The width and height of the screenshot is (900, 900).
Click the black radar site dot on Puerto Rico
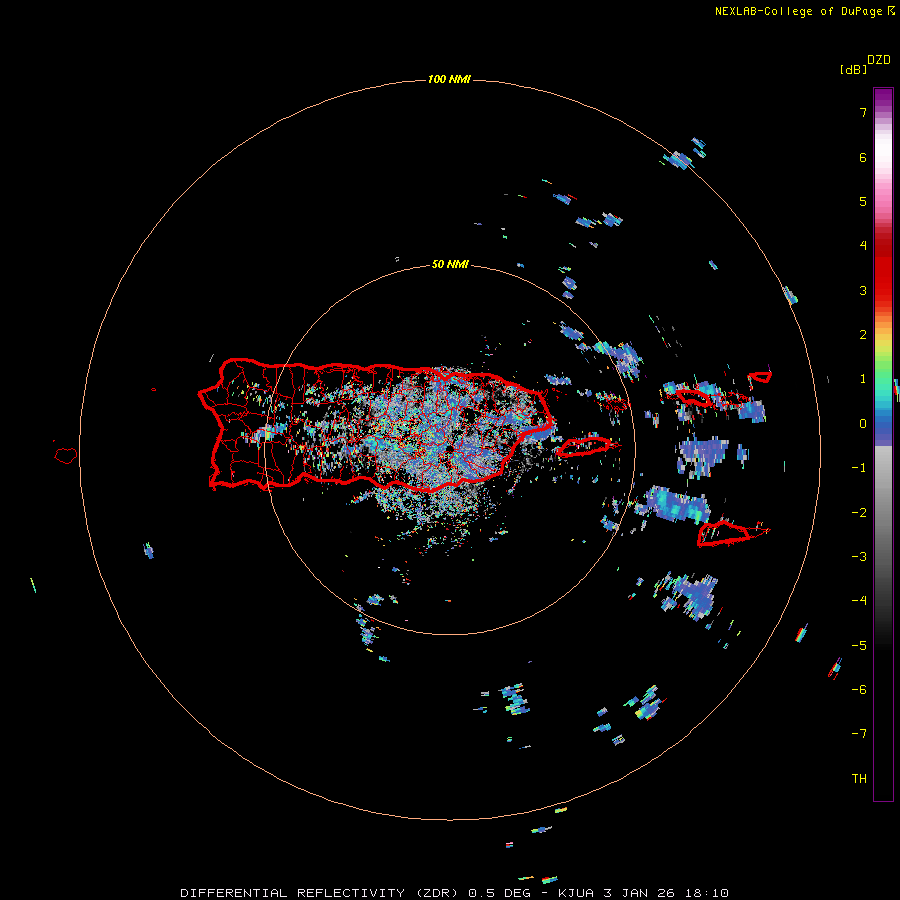click(x=451, y=447)
